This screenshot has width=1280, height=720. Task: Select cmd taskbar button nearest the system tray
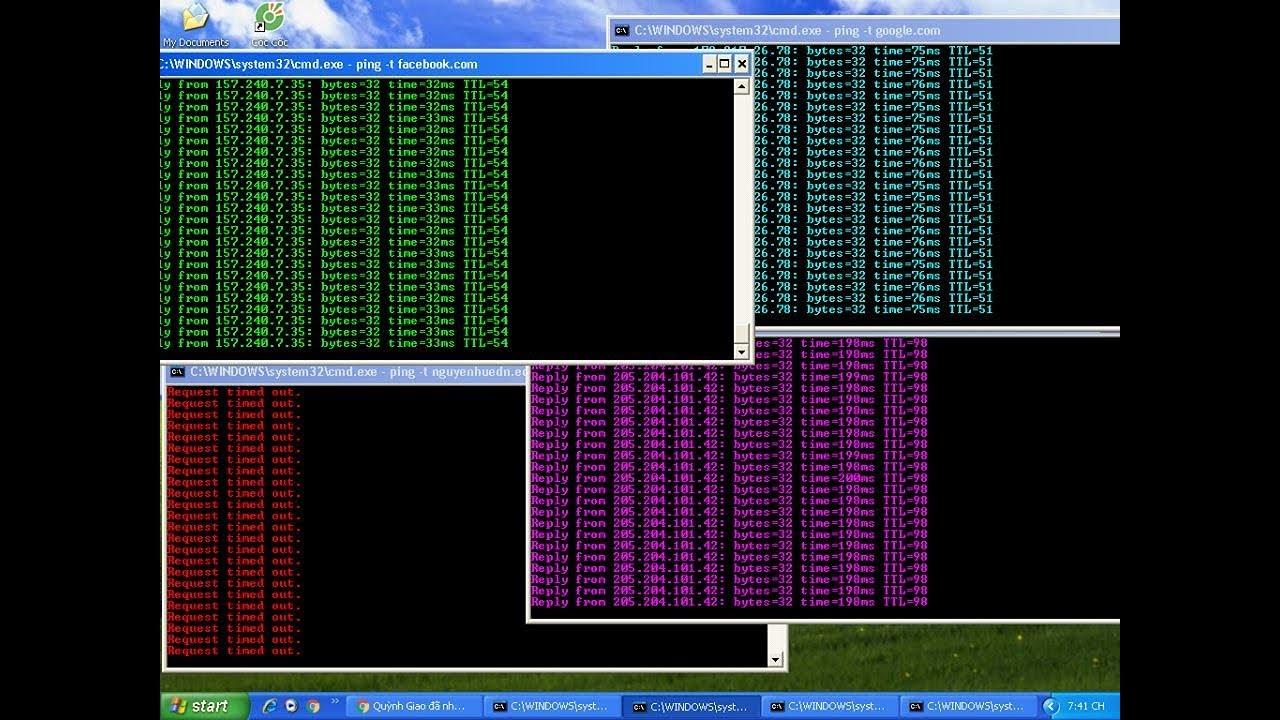coord(967,706)
